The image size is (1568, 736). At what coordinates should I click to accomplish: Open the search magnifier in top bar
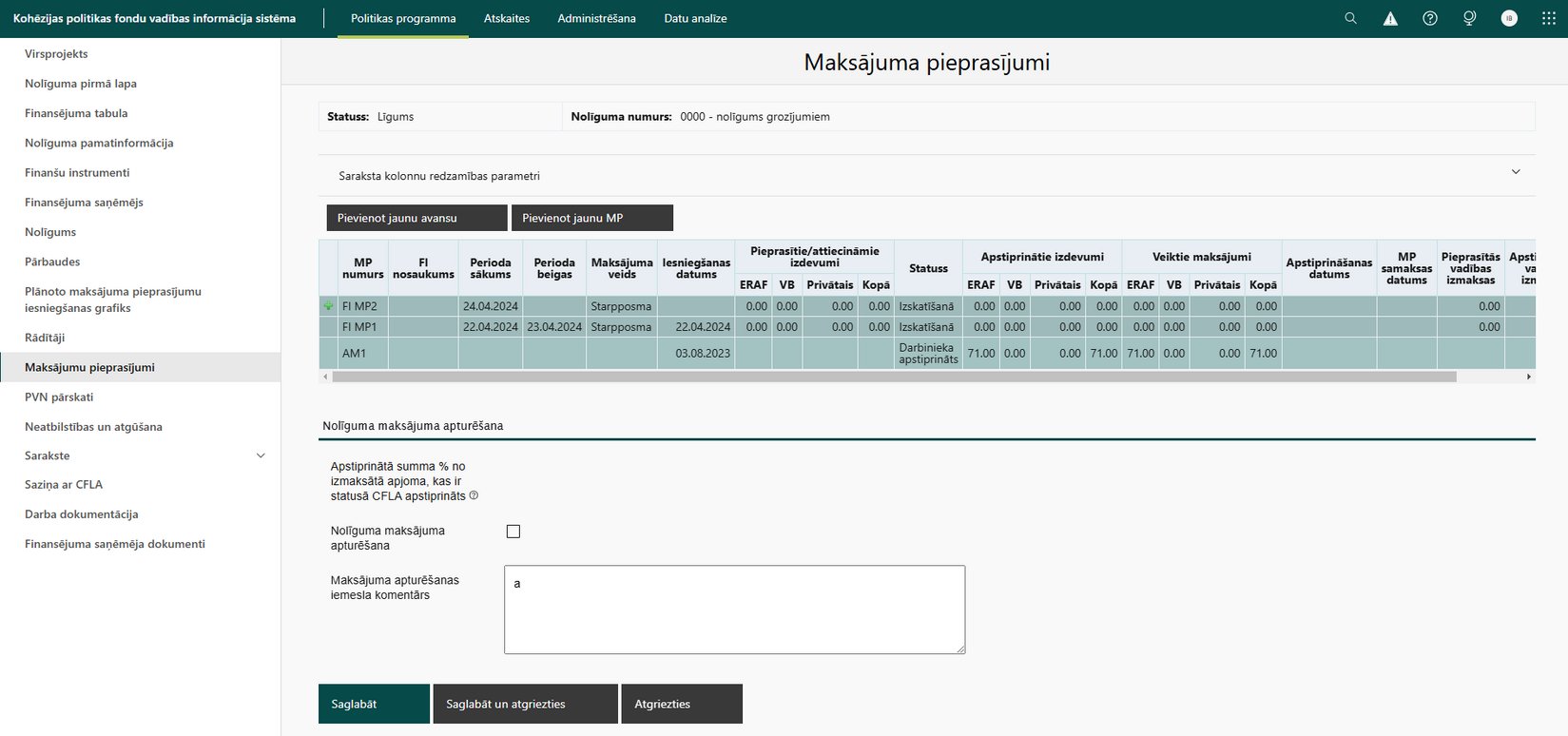(1350, 18)
